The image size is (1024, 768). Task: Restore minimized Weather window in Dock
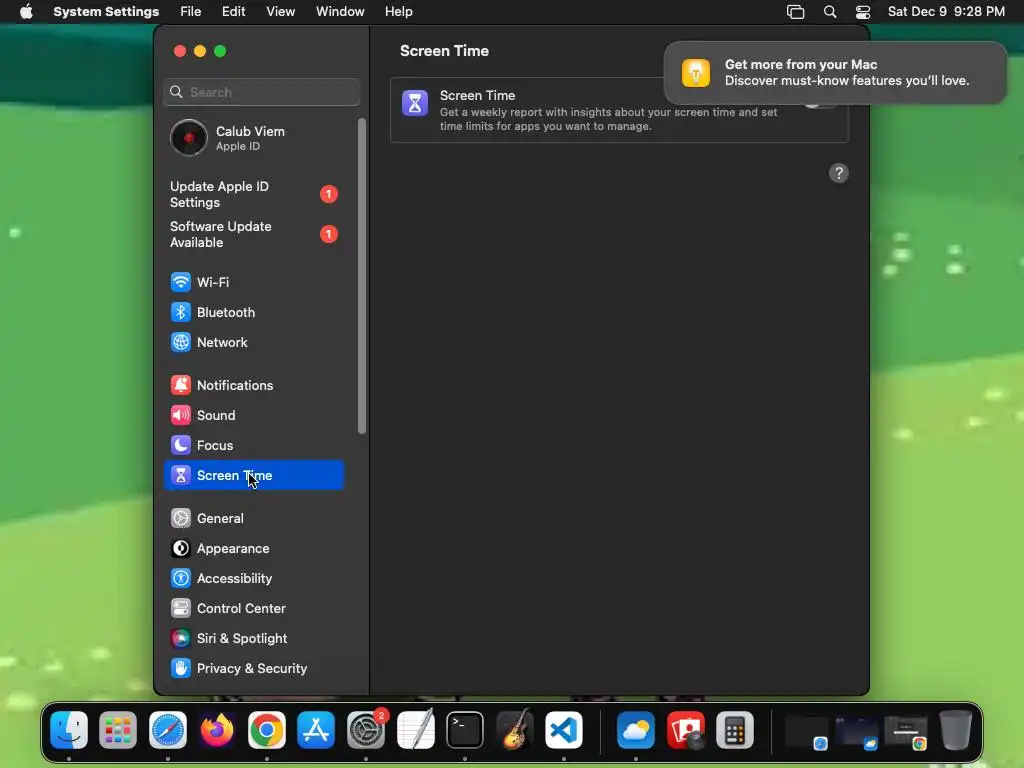pyautogui.click(x=857, y=731)
